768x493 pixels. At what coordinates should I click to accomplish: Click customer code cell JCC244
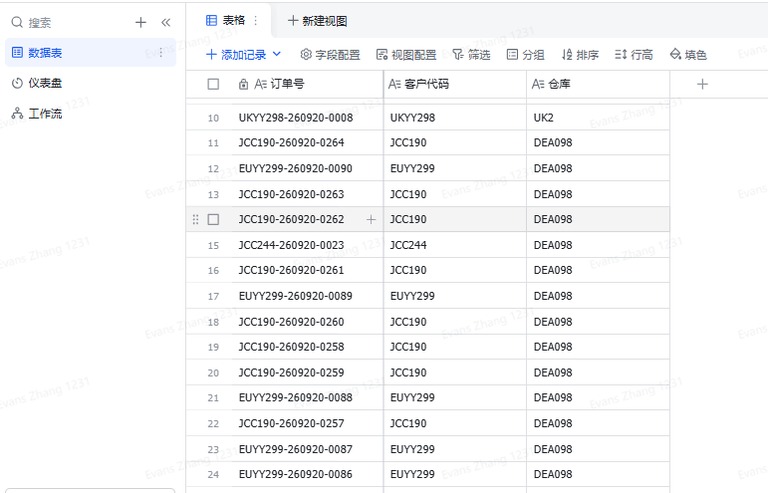pos(455,245)
